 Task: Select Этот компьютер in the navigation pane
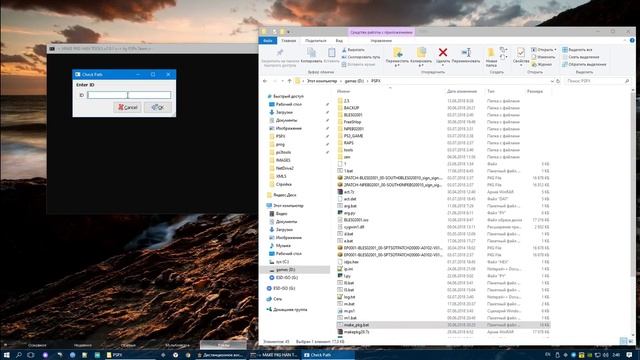tap(288, 206)
